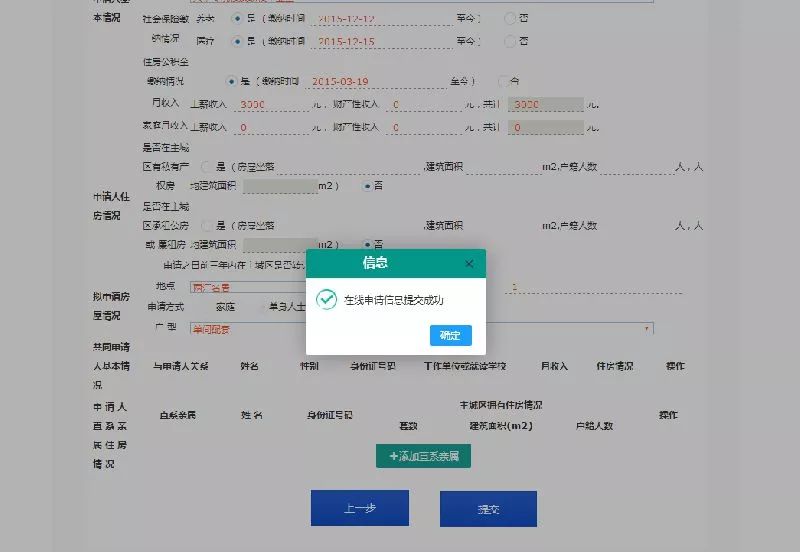
Task: Click the 私有产权房 户籍人数 field
Action: [x=637, y=167]
